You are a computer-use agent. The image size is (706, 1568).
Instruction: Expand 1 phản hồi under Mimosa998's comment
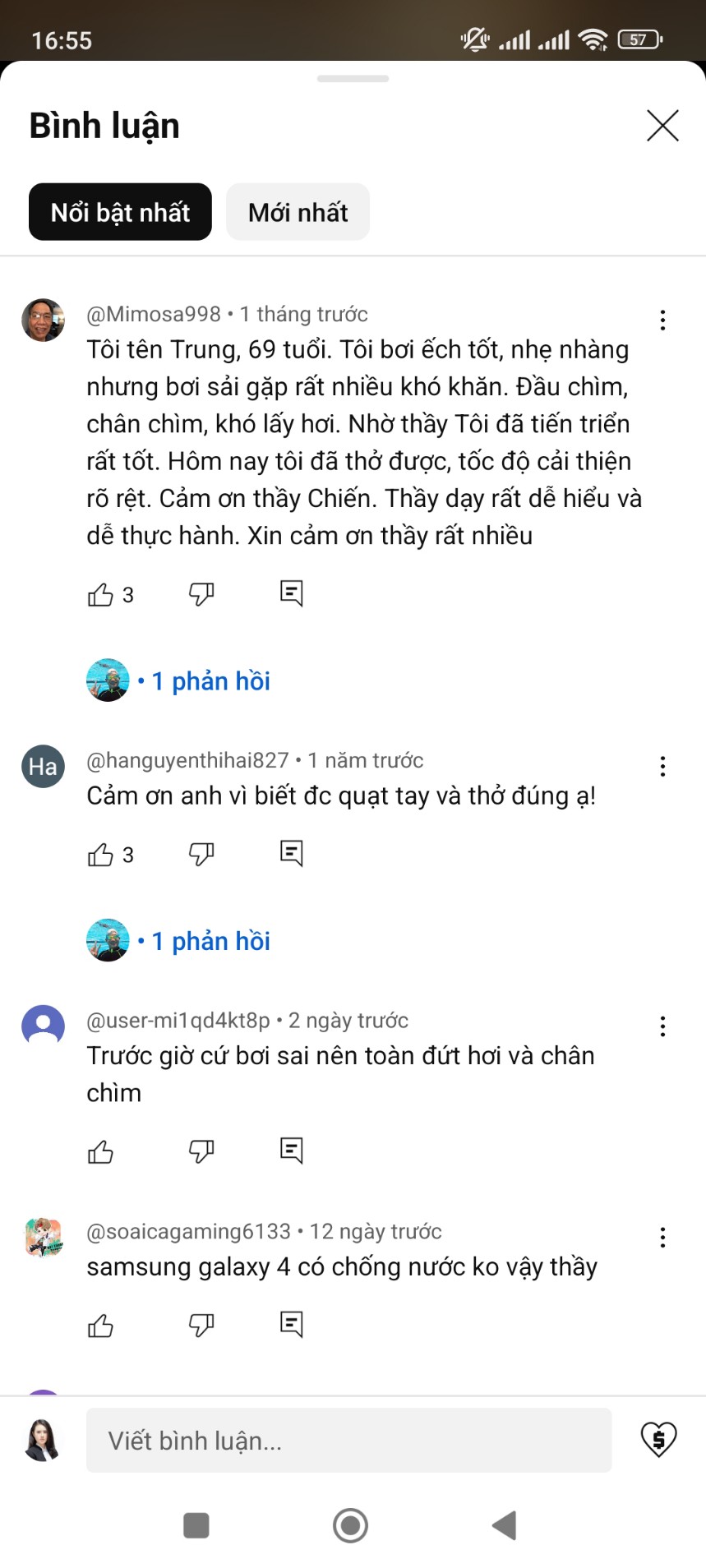tap(211, 681)
